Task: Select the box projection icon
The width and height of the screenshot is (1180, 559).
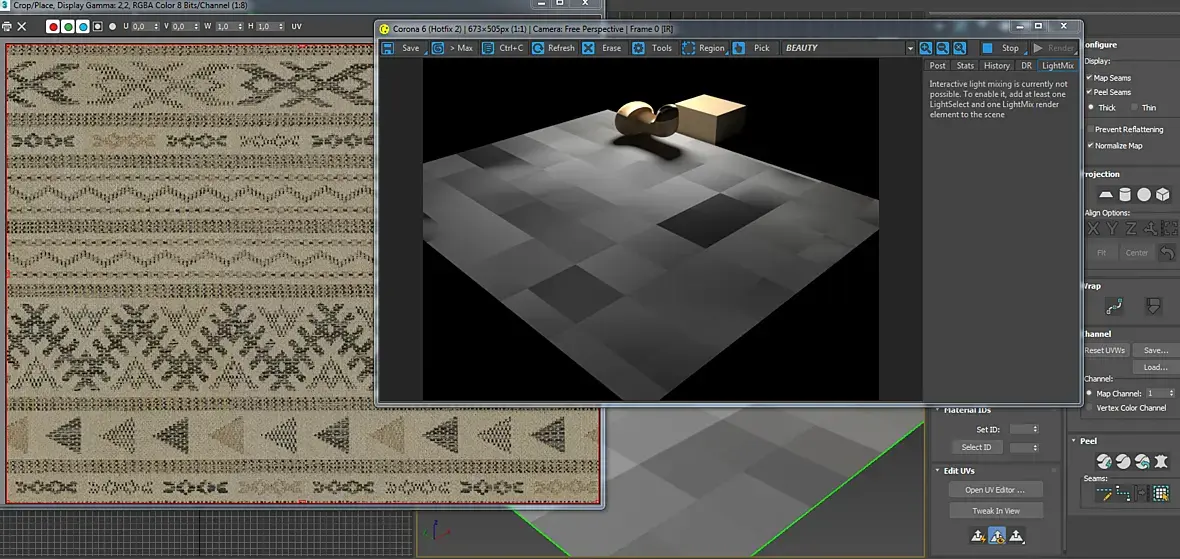Action: 1162,194
